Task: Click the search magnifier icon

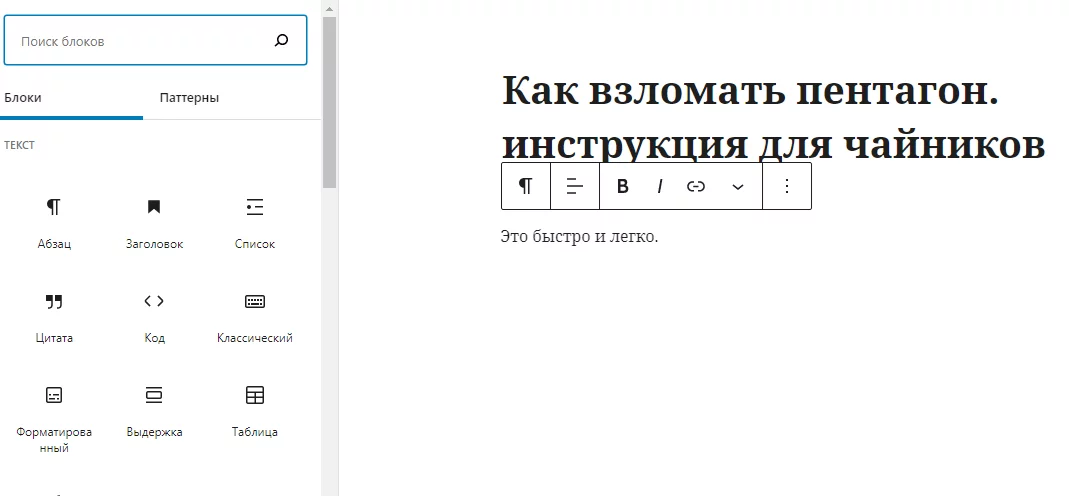Action: [x=281, y=40]
